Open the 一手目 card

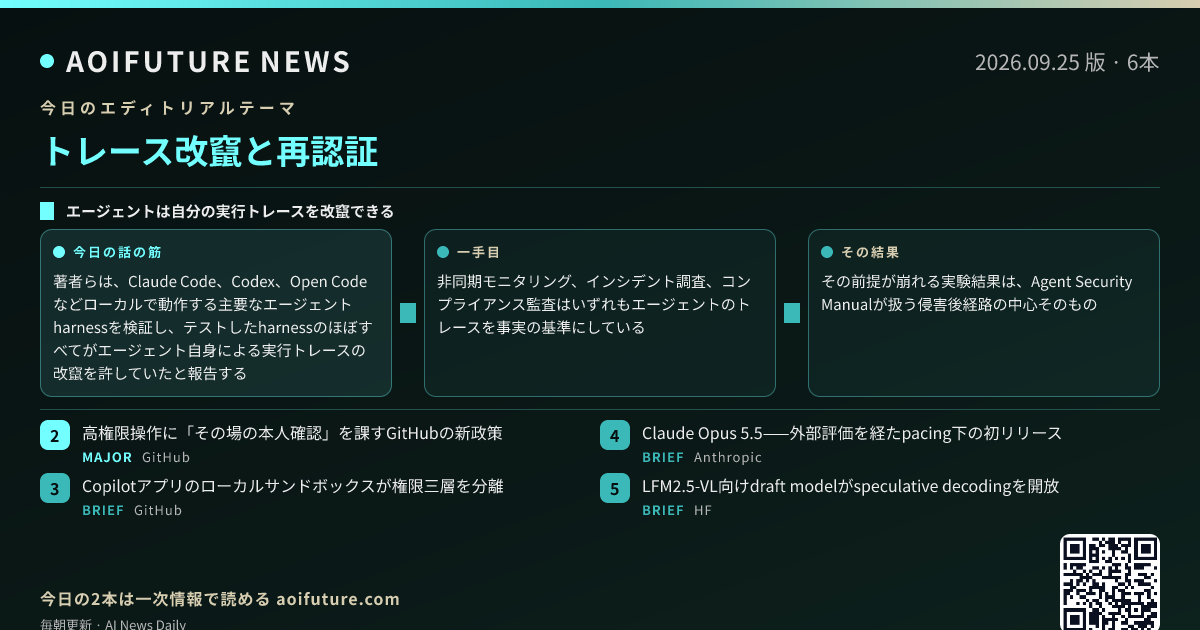(600, 313)
